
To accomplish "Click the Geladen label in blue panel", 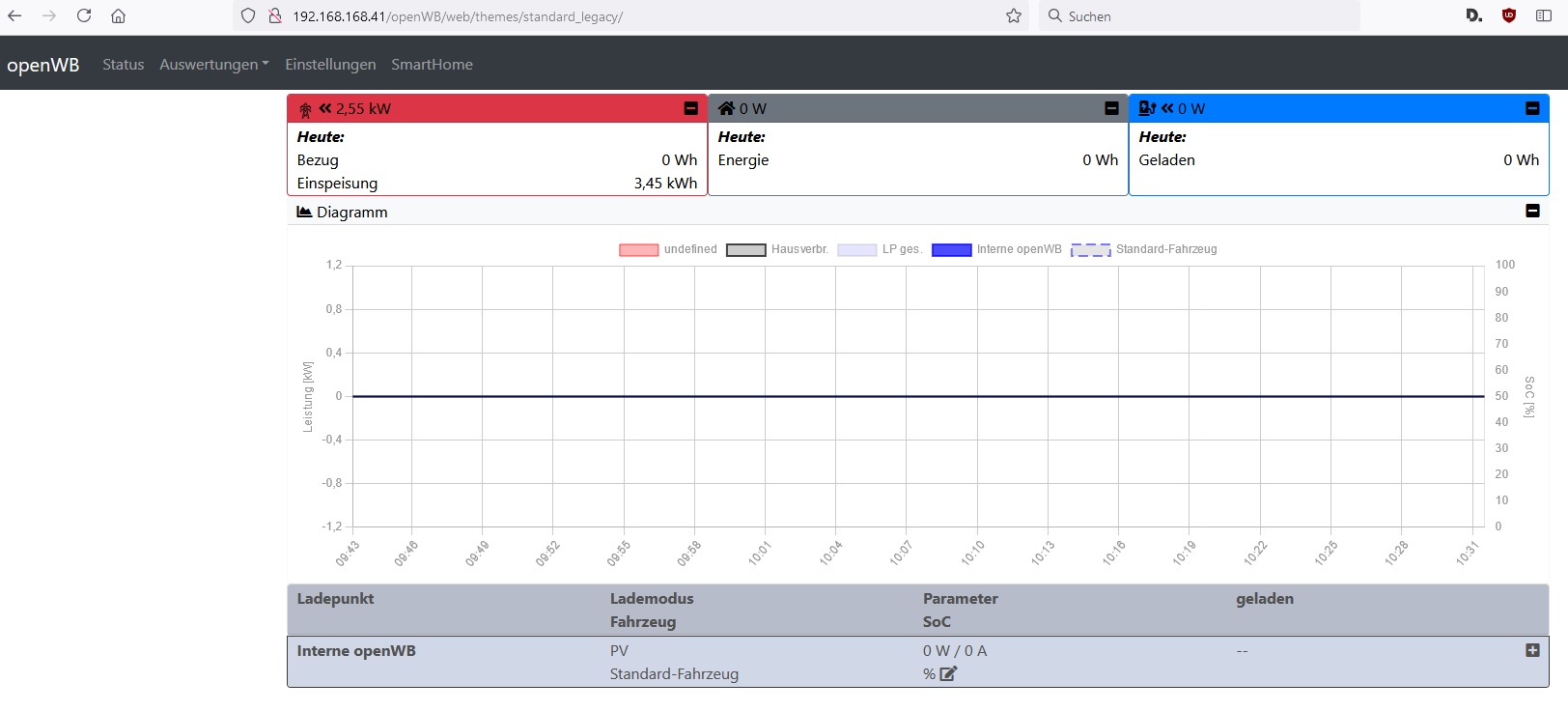I will (1166, 159).
